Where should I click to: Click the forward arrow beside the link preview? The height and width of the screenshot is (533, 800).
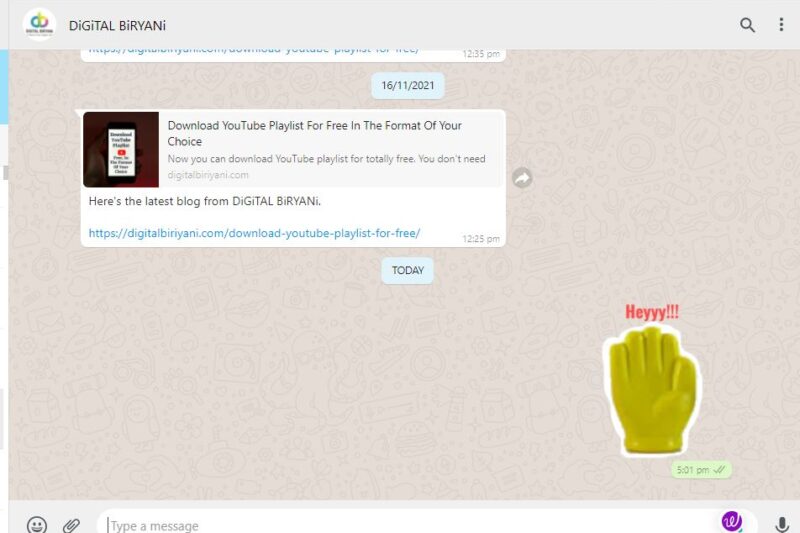(522, 178)
